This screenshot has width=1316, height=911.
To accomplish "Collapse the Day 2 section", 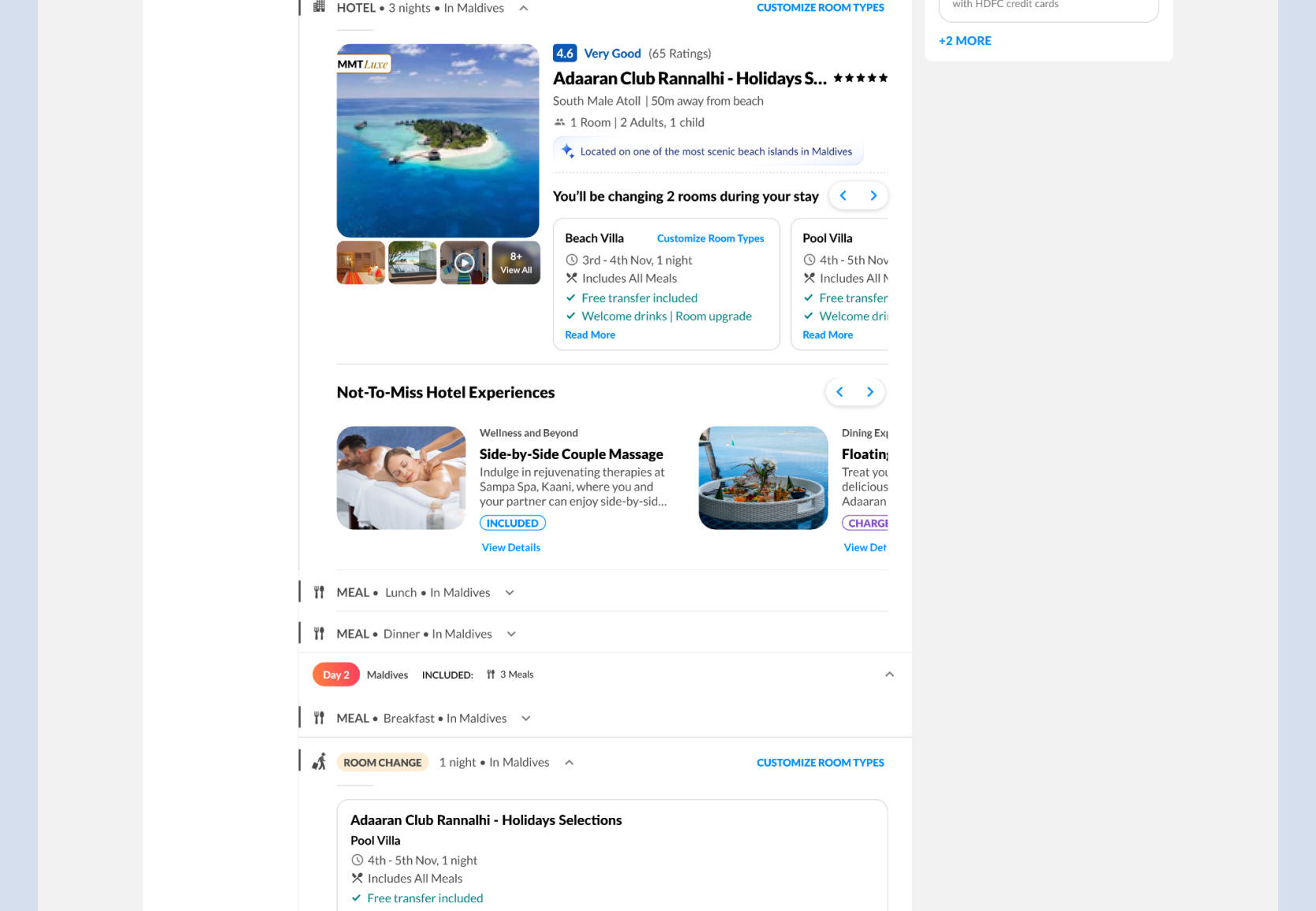I will pyautogui.click(x=889, y=674).
